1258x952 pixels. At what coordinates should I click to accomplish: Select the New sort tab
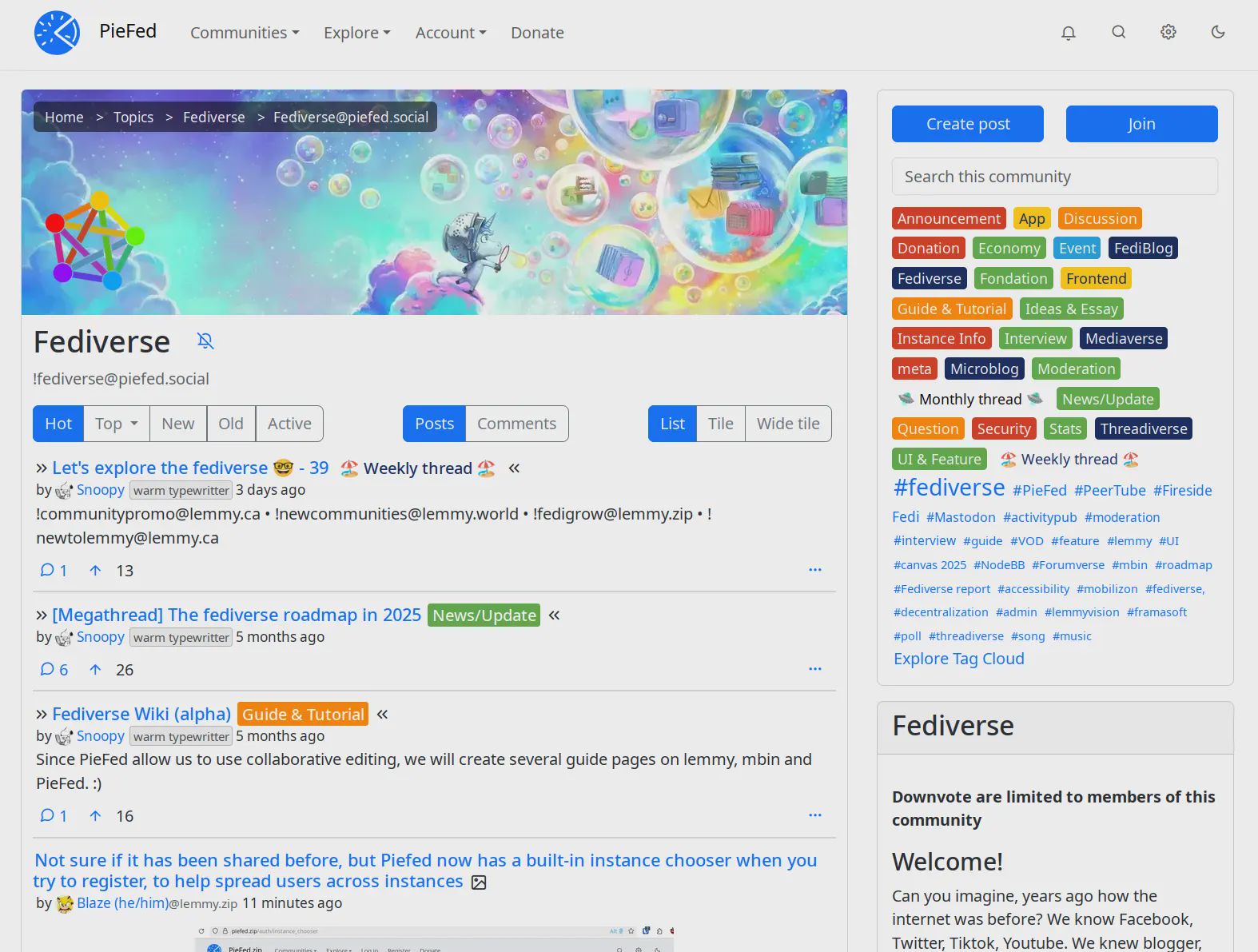coord(177,424)
